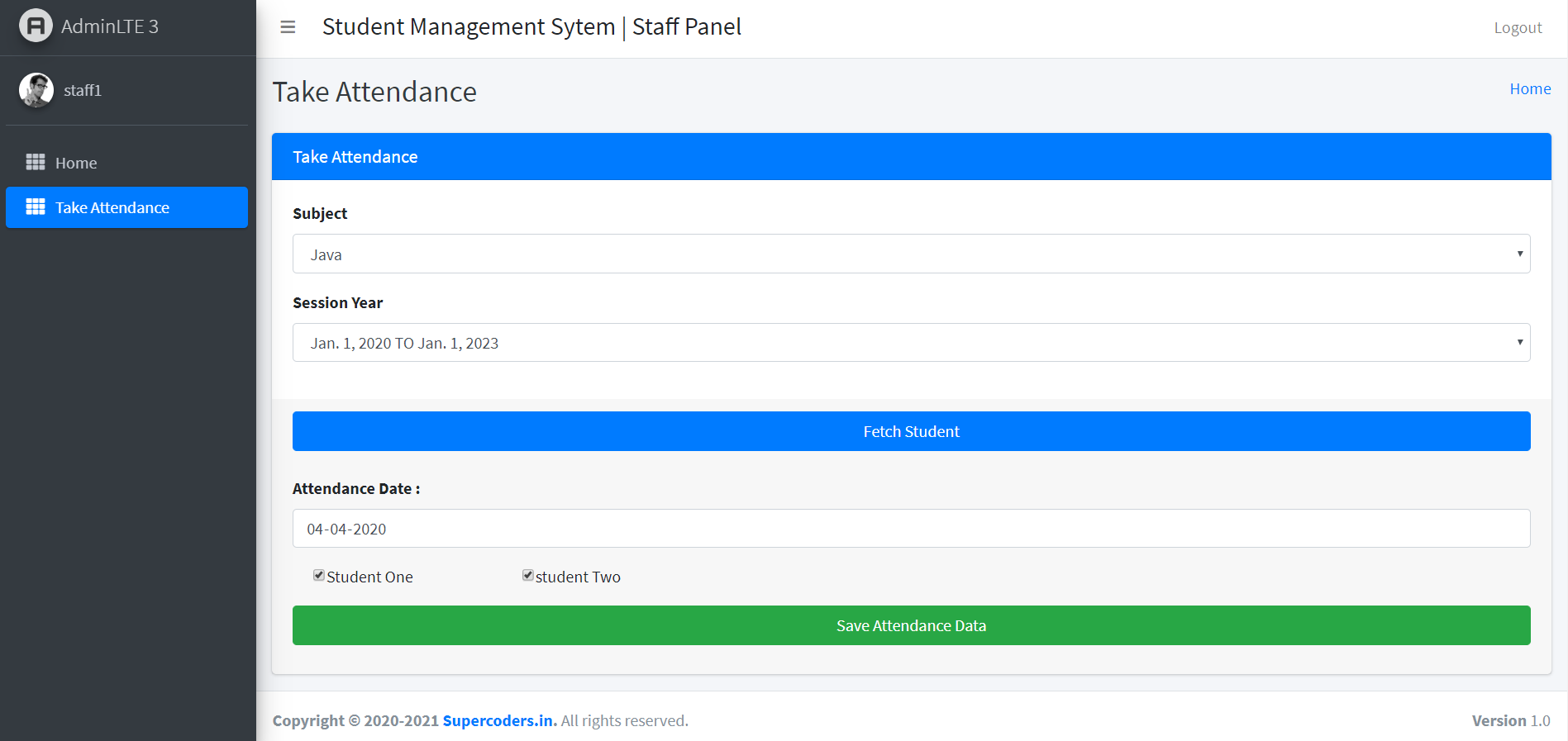Click the staff1 username in the sidebar
The width and height of the screenshot is (1568, 741).
(83, 90)
